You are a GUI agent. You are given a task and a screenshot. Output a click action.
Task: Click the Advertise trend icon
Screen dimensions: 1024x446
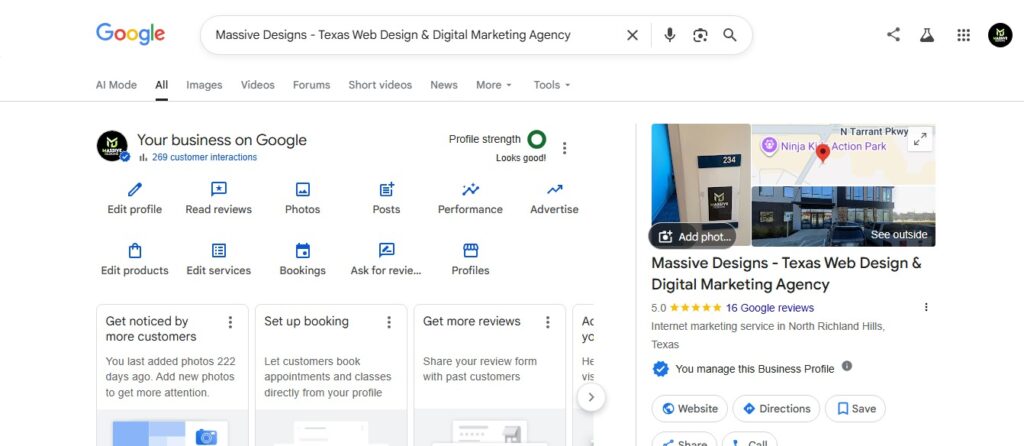coord(554,189)
